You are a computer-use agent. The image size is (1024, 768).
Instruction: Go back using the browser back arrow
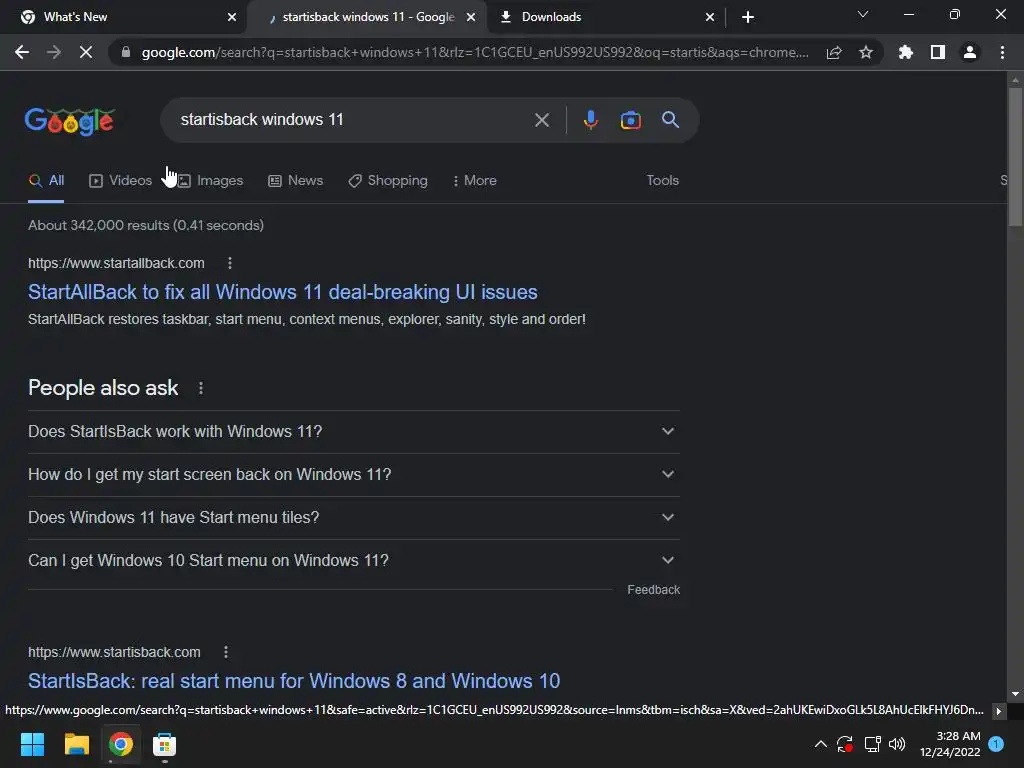pos(22,52)
